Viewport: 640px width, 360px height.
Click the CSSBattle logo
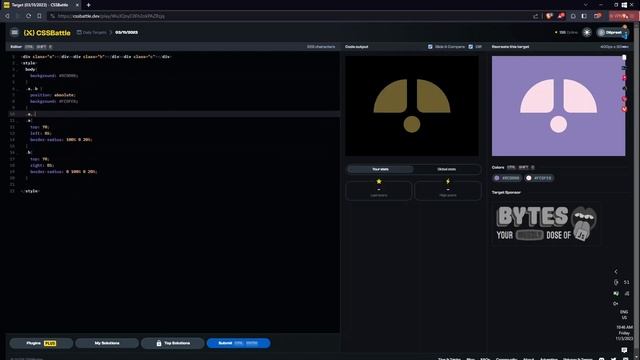(x=47, y=33)
